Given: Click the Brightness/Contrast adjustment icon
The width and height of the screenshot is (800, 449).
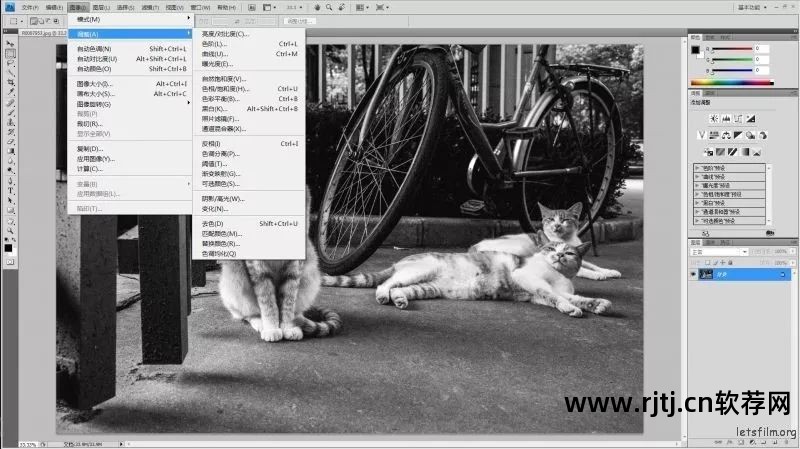Looking at the screenshot, I should [713, 118].
